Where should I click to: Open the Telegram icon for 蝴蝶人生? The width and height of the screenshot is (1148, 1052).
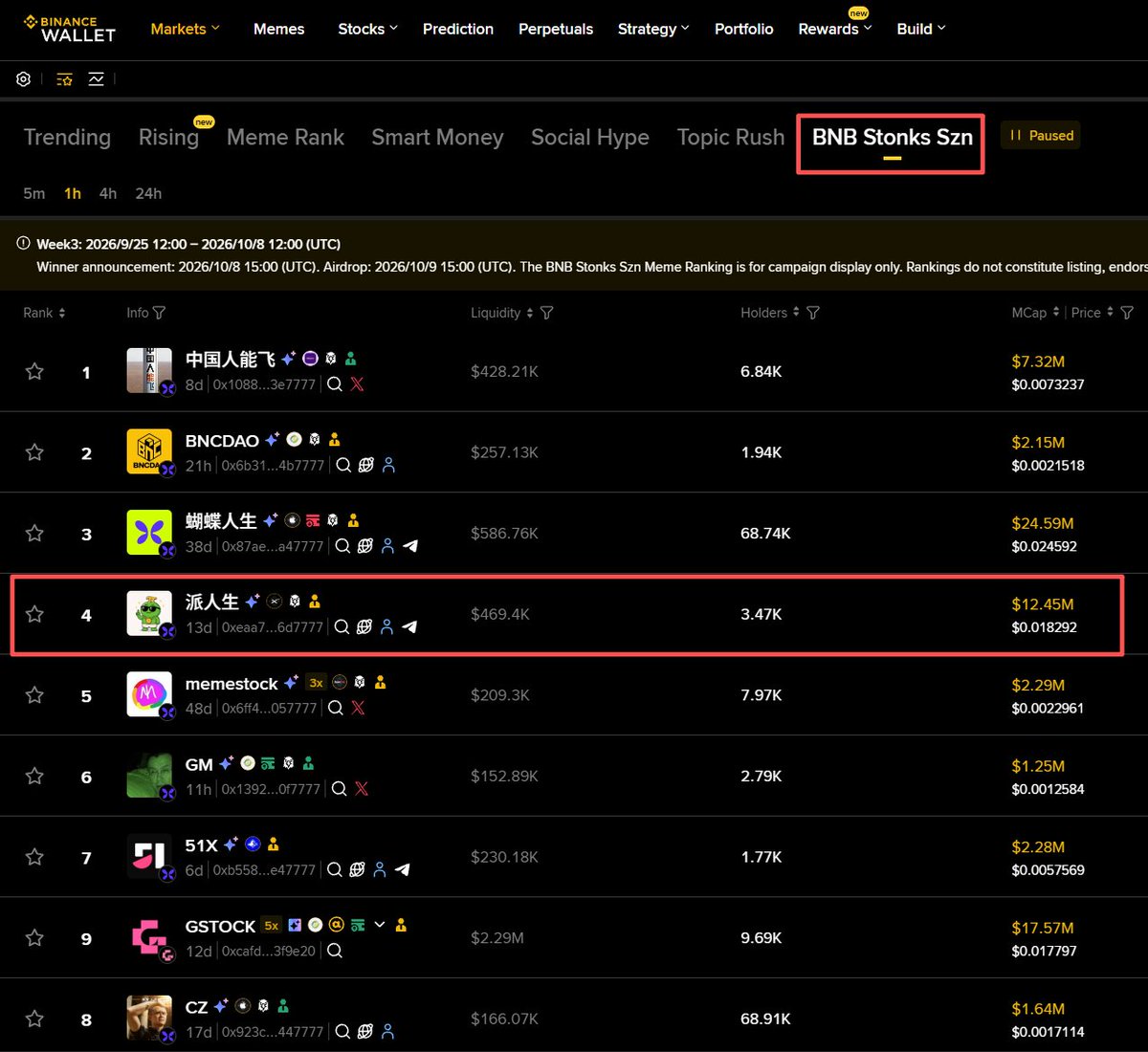tap(410, 546)
